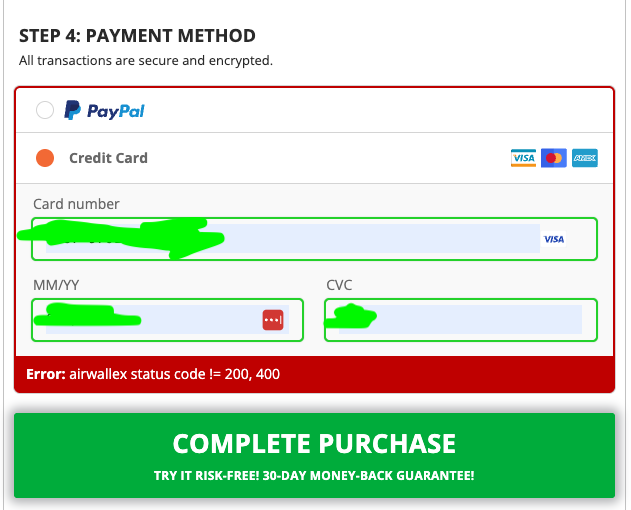Click the Complete Purchase button

tap(314, 455)
